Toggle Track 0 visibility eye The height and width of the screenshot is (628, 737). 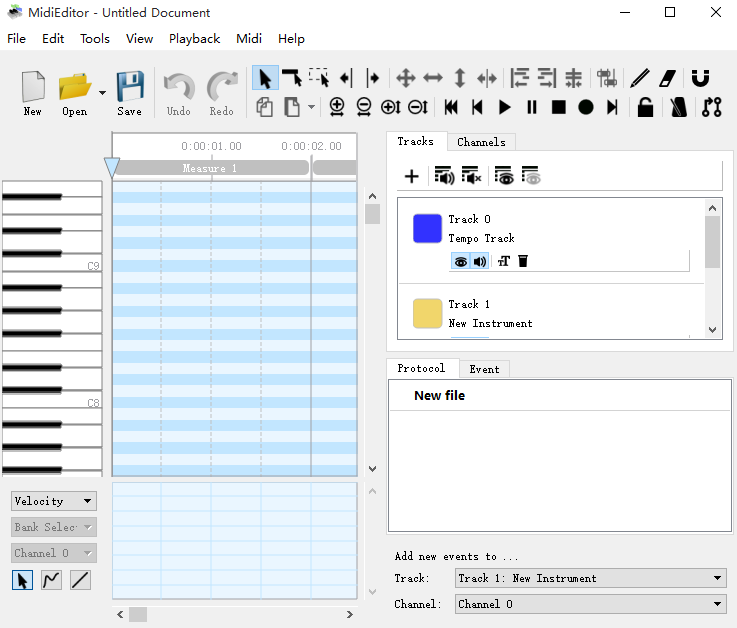coord(460,261)
